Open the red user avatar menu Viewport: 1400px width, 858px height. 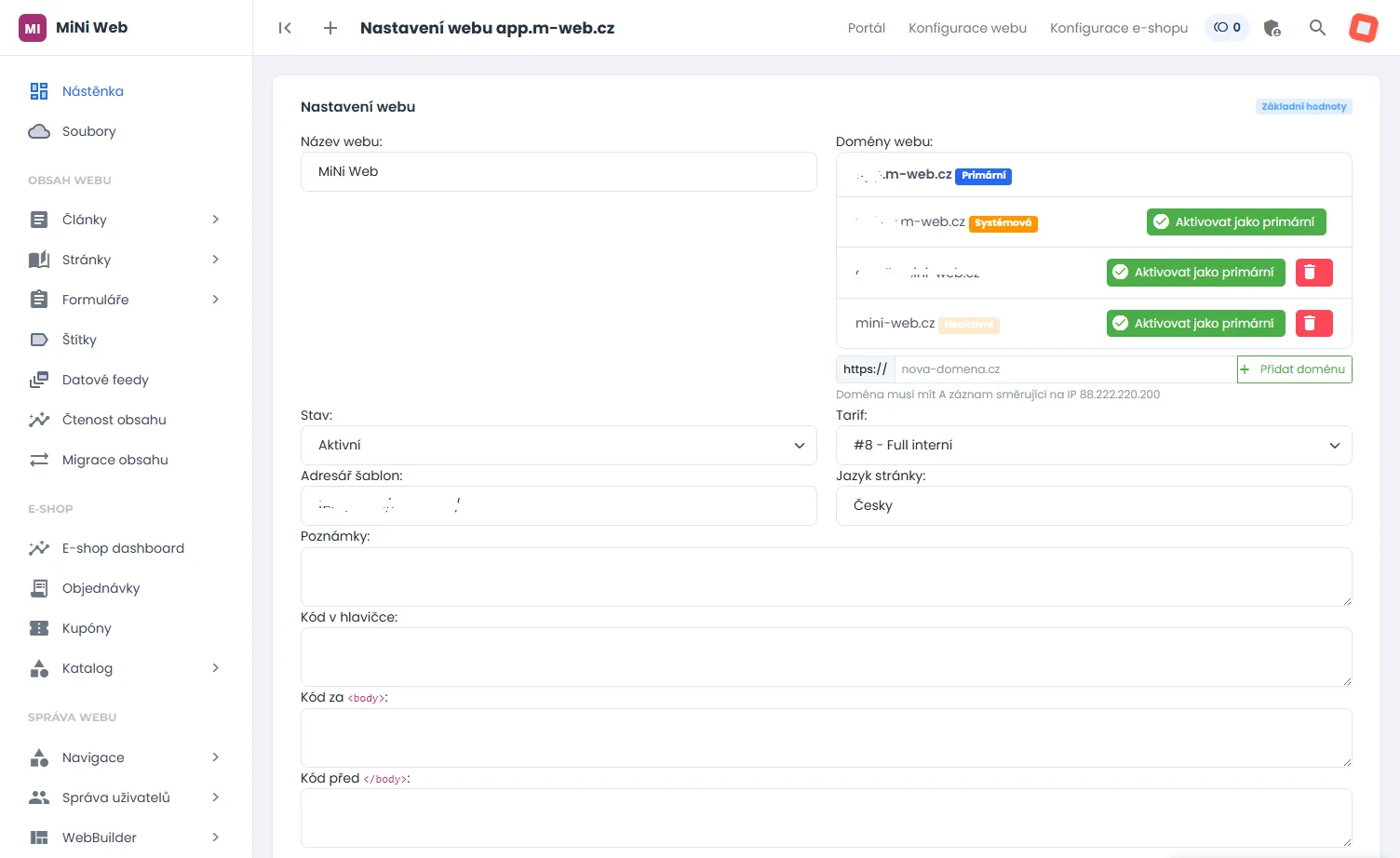pyautogui.click(x=1364, y=28)
